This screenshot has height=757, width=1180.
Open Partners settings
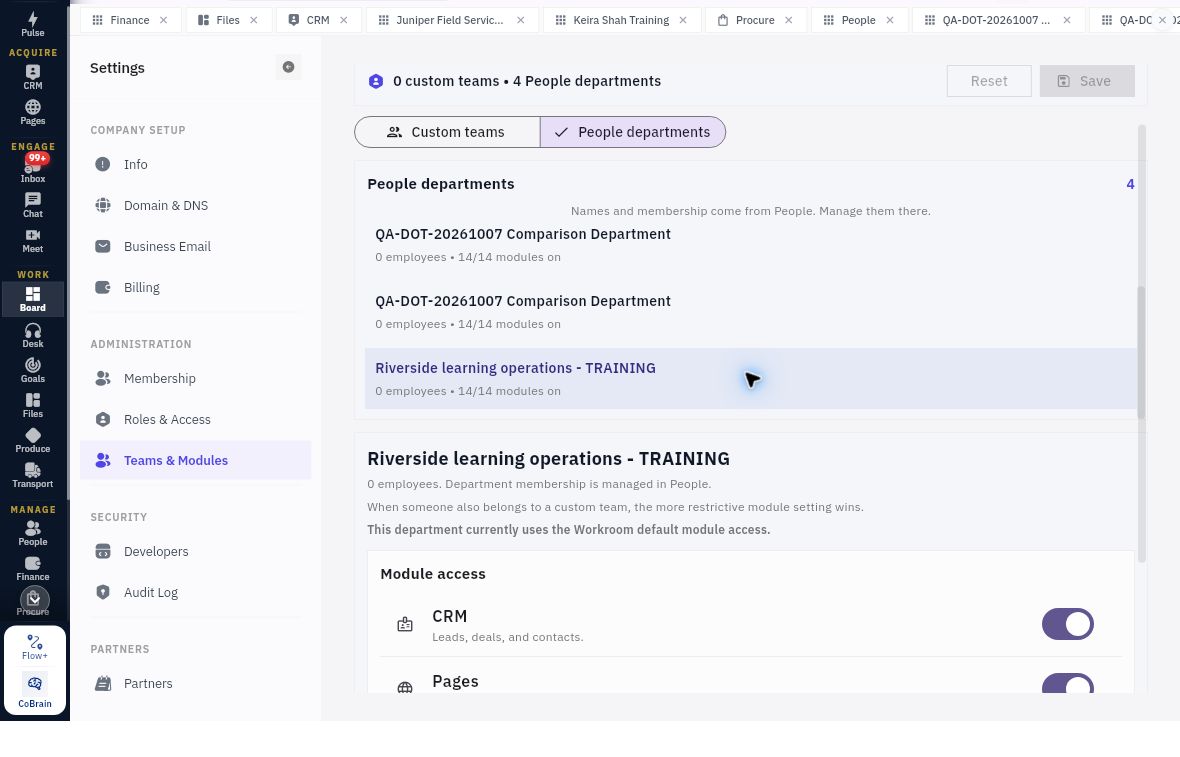click(196, 683)
